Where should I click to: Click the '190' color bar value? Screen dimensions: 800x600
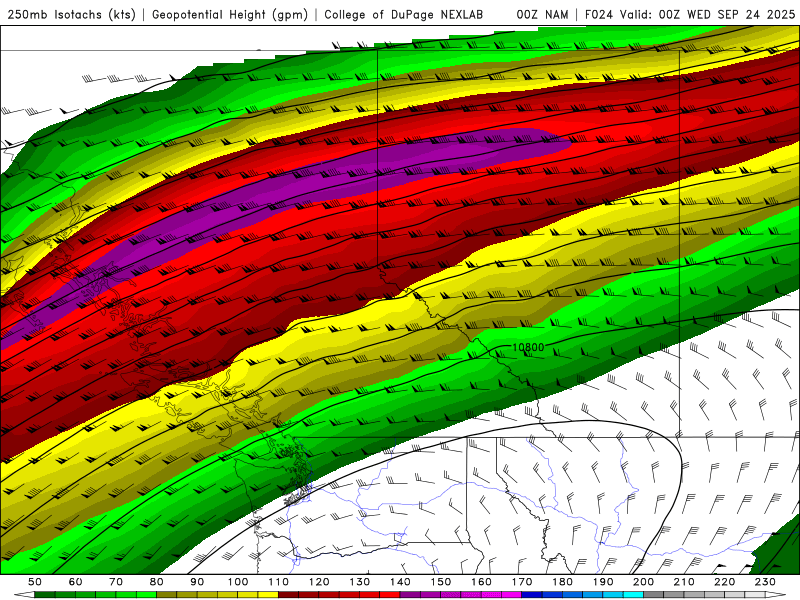tap(603, 582)
